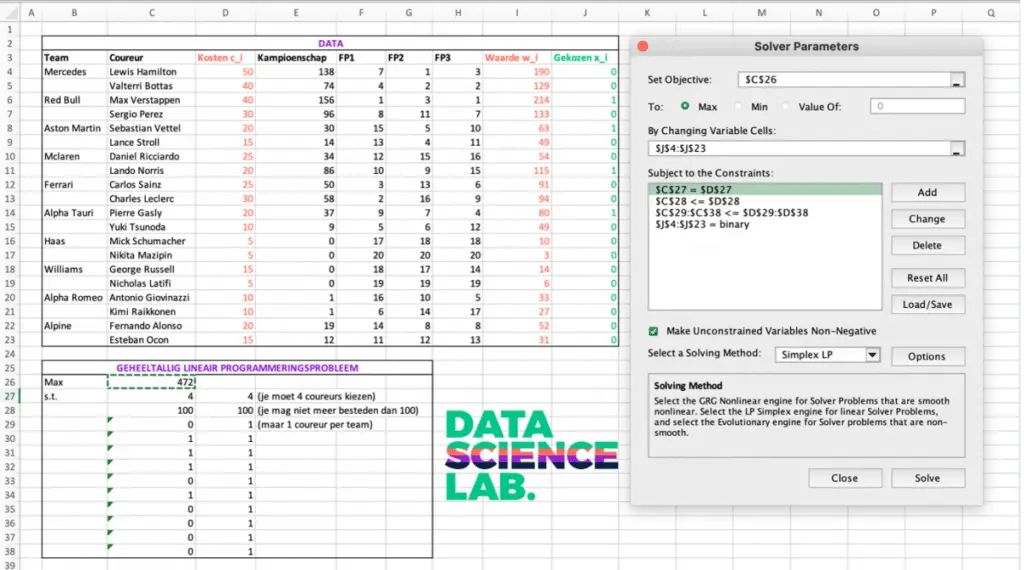Click the Changing Variable Cells range selector icon
Screen dimensions: 1024x570
(957, 149)
